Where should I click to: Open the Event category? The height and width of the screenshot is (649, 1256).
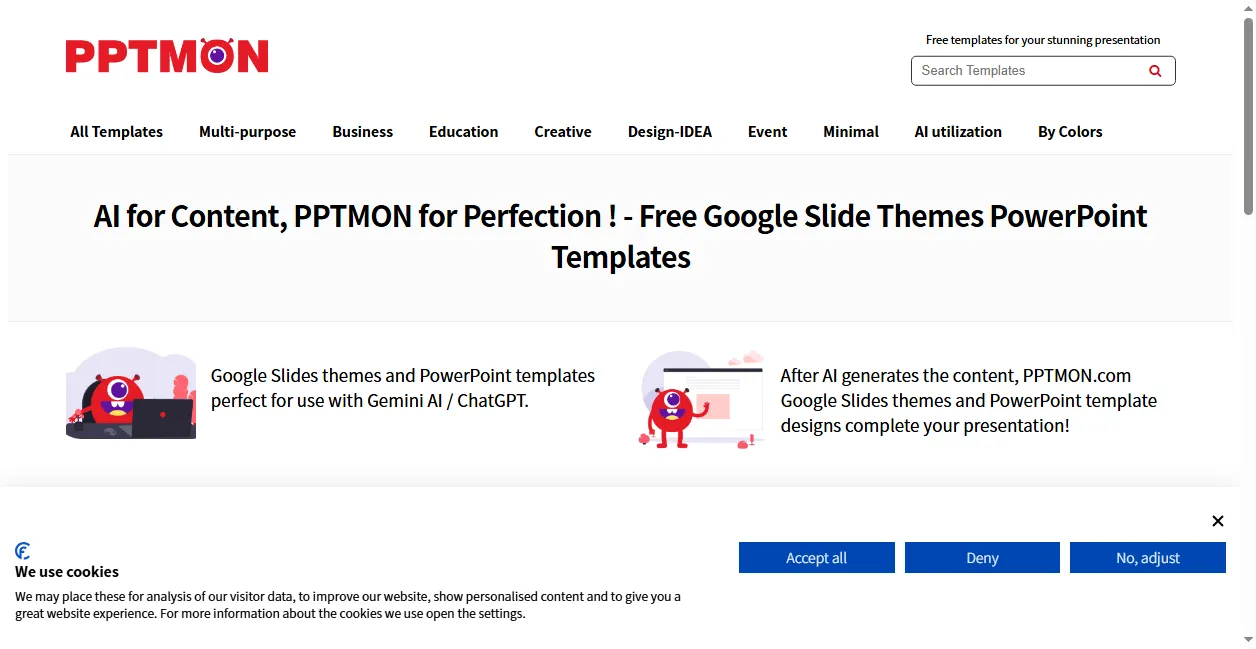767,132
